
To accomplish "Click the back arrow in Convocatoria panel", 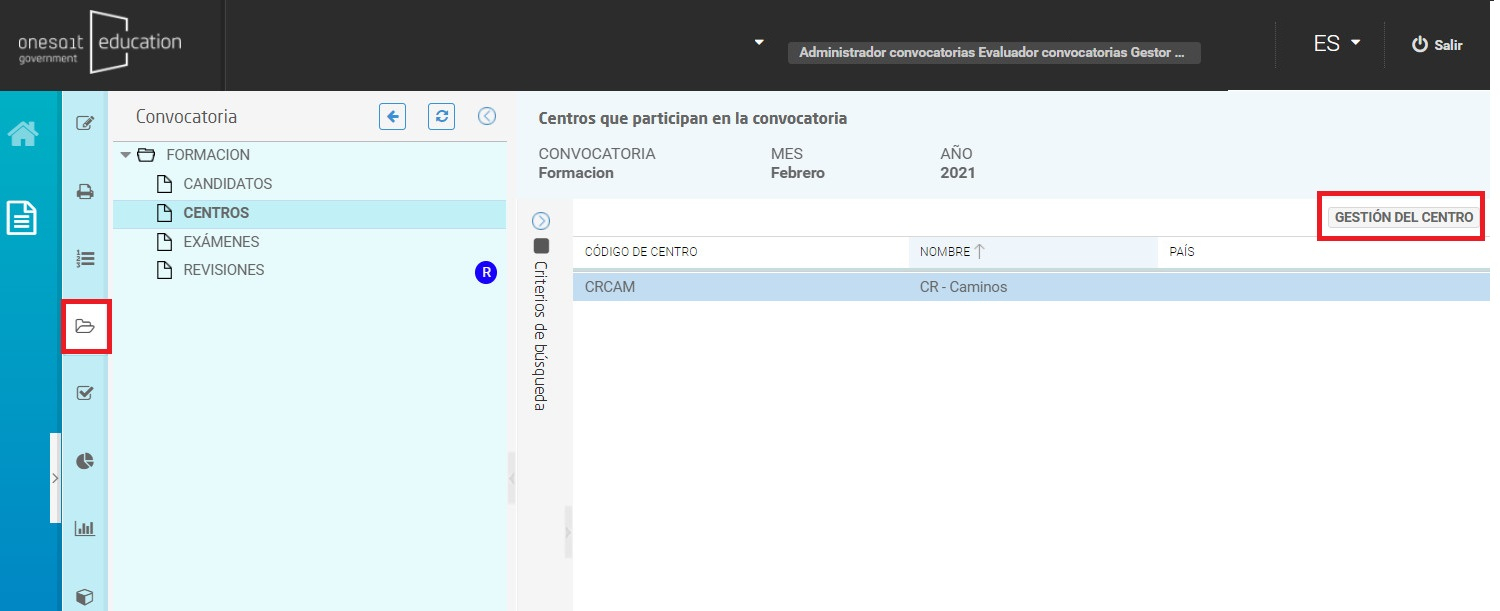I will click(x=393, y=117).
